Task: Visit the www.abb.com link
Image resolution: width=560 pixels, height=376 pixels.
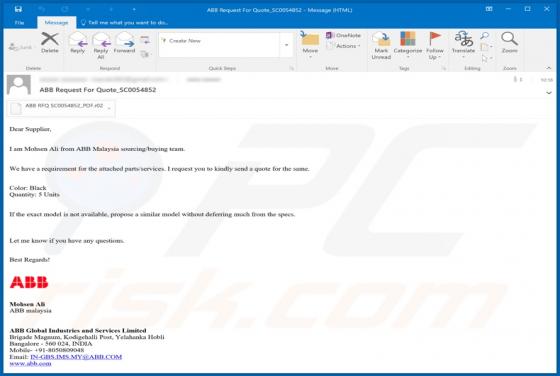Action: point(30,364)
